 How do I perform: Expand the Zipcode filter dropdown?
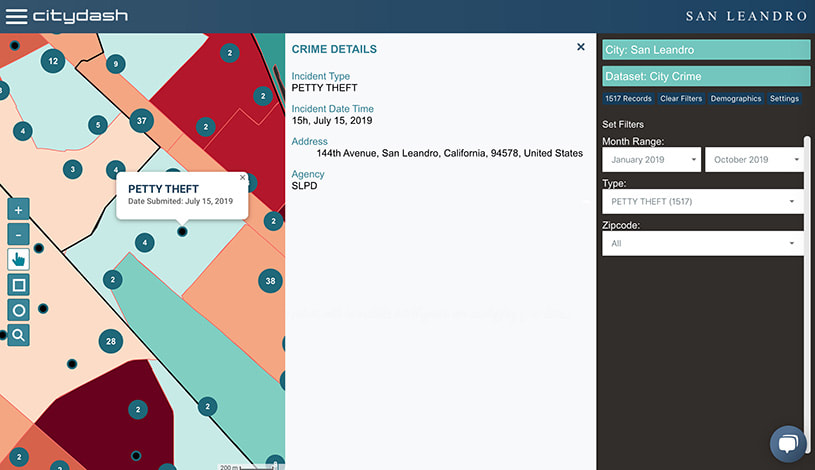pos(703,243)
